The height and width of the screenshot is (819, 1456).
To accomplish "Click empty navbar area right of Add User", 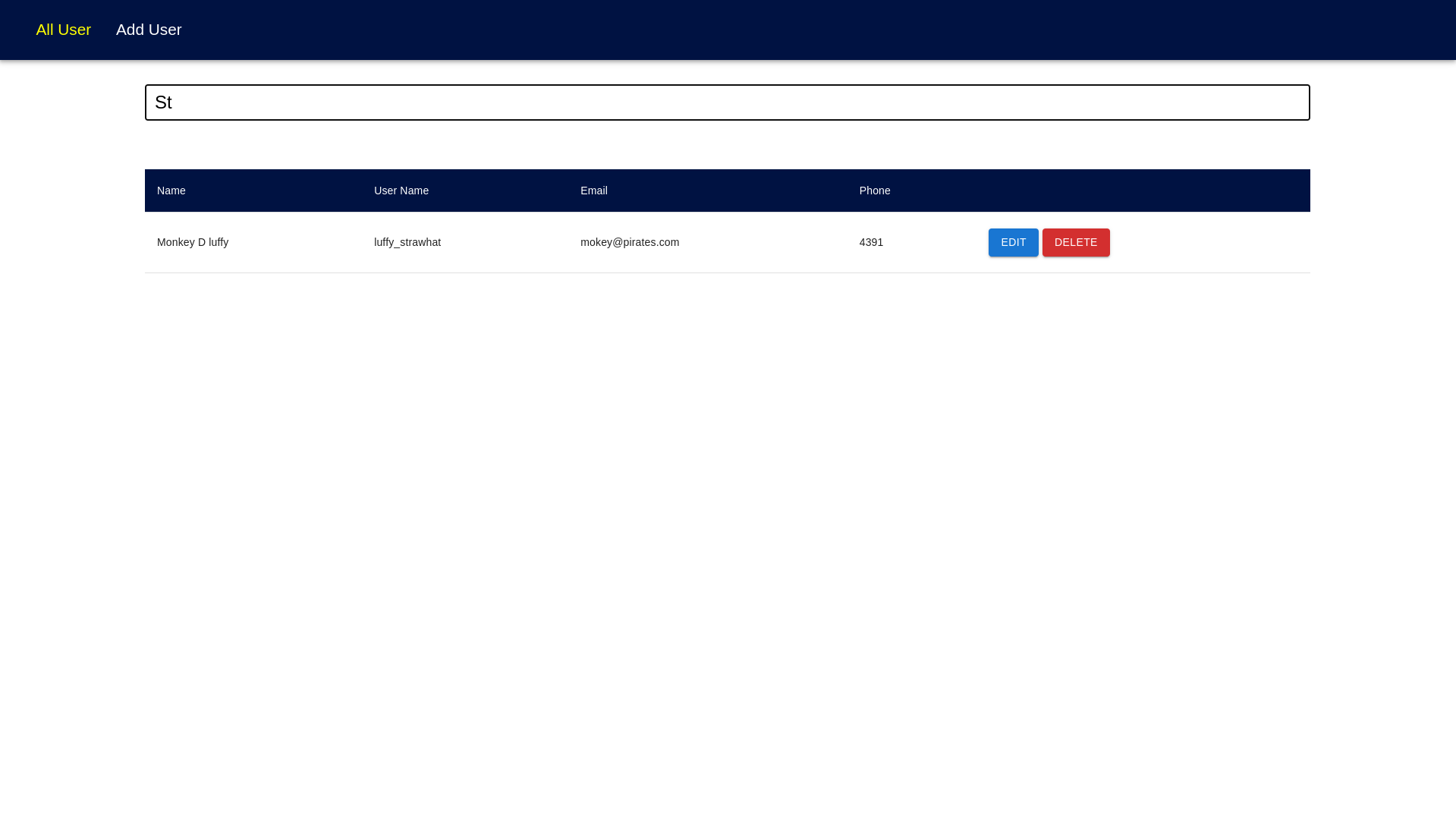I will pos(759,30).
